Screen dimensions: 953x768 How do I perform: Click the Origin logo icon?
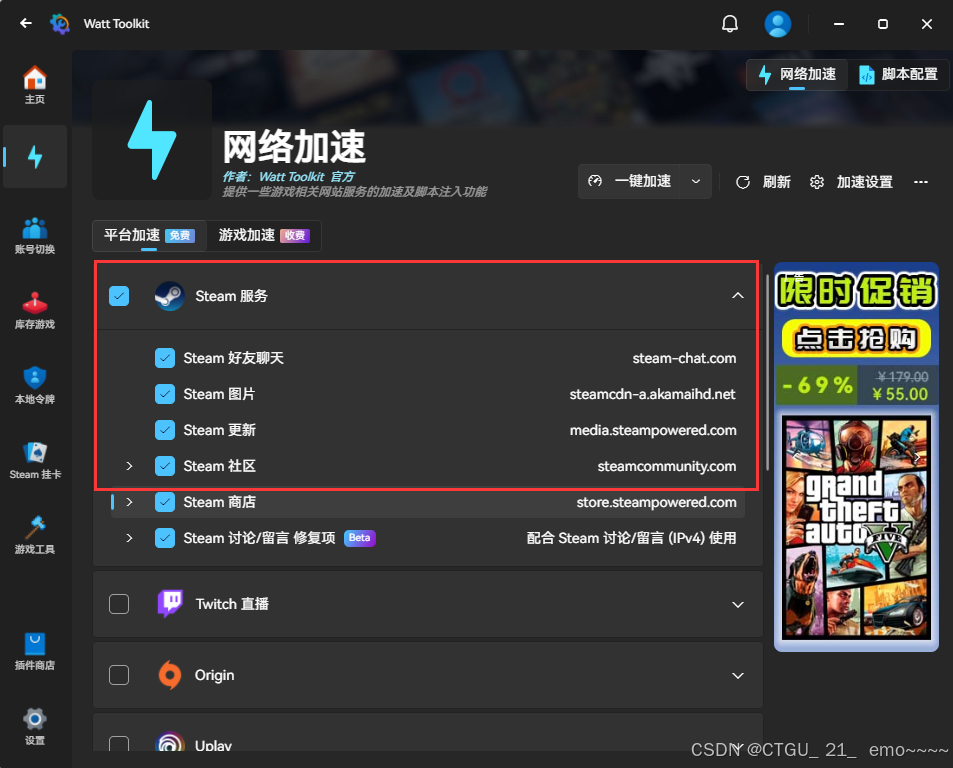(x=170, y=675)
